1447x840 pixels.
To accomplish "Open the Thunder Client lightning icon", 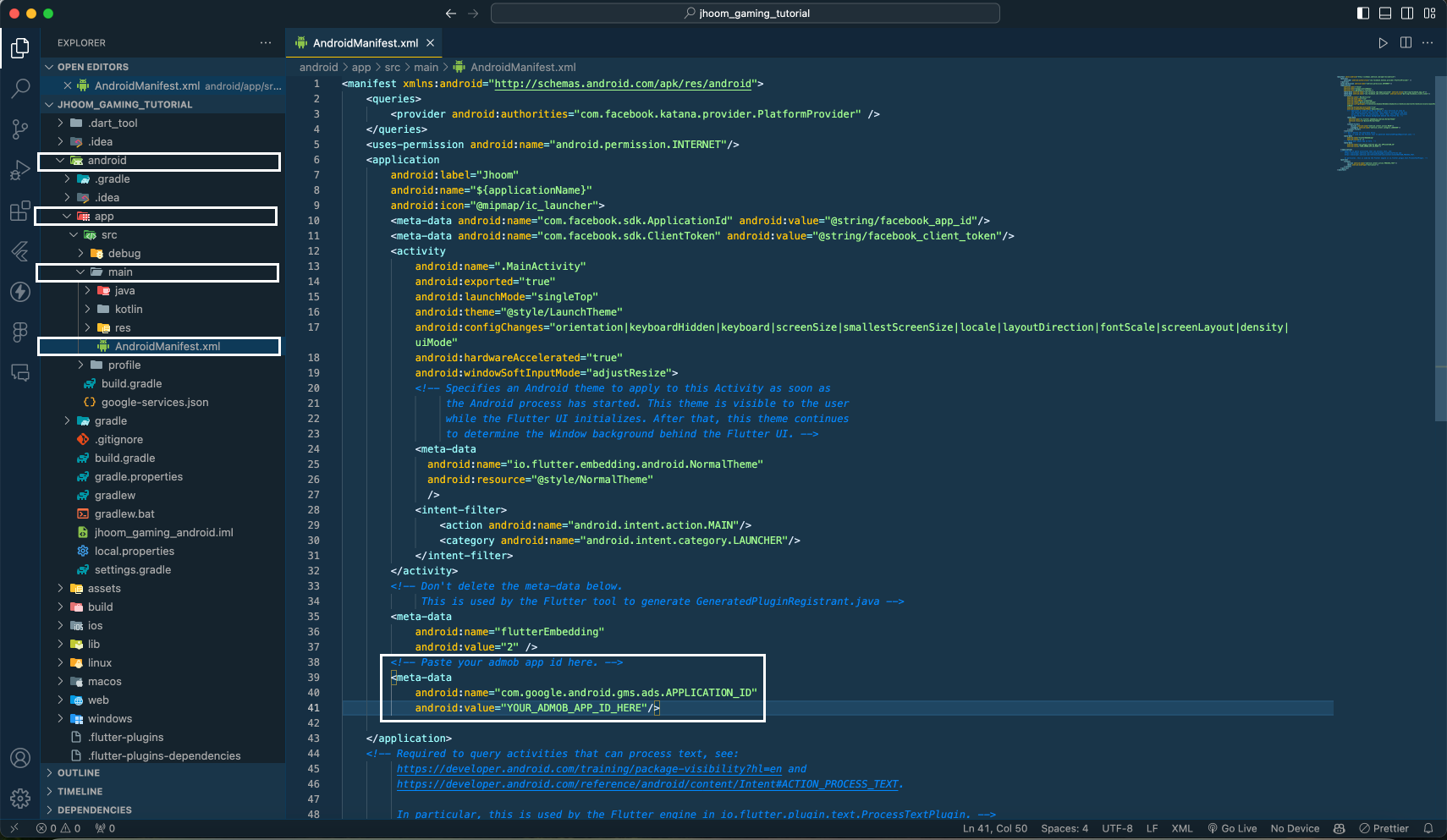I will click(x=20, y=292).
